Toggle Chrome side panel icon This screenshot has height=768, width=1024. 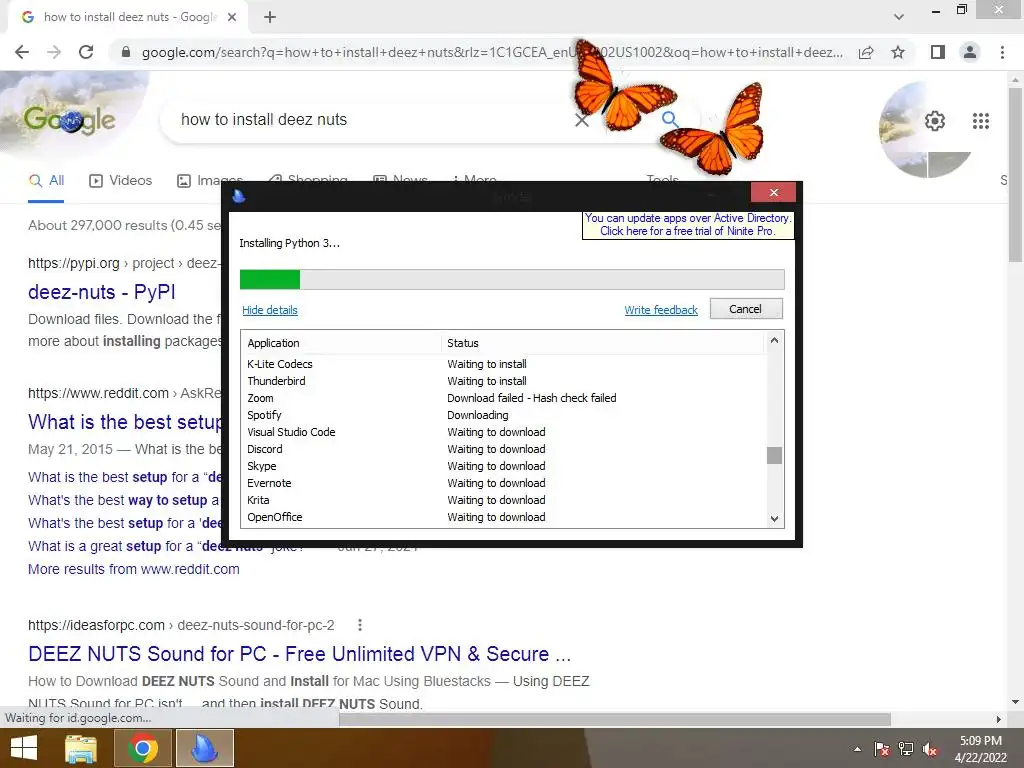(x=938, y=52)
